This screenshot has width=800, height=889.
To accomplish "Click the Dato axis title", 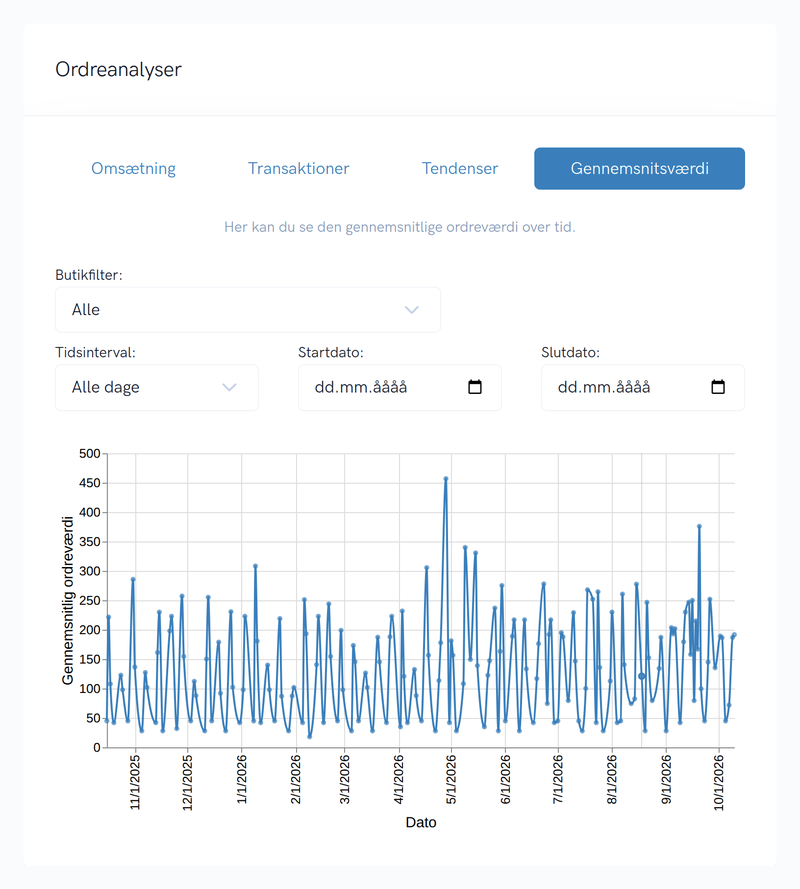I will click(x=421, y=822).
